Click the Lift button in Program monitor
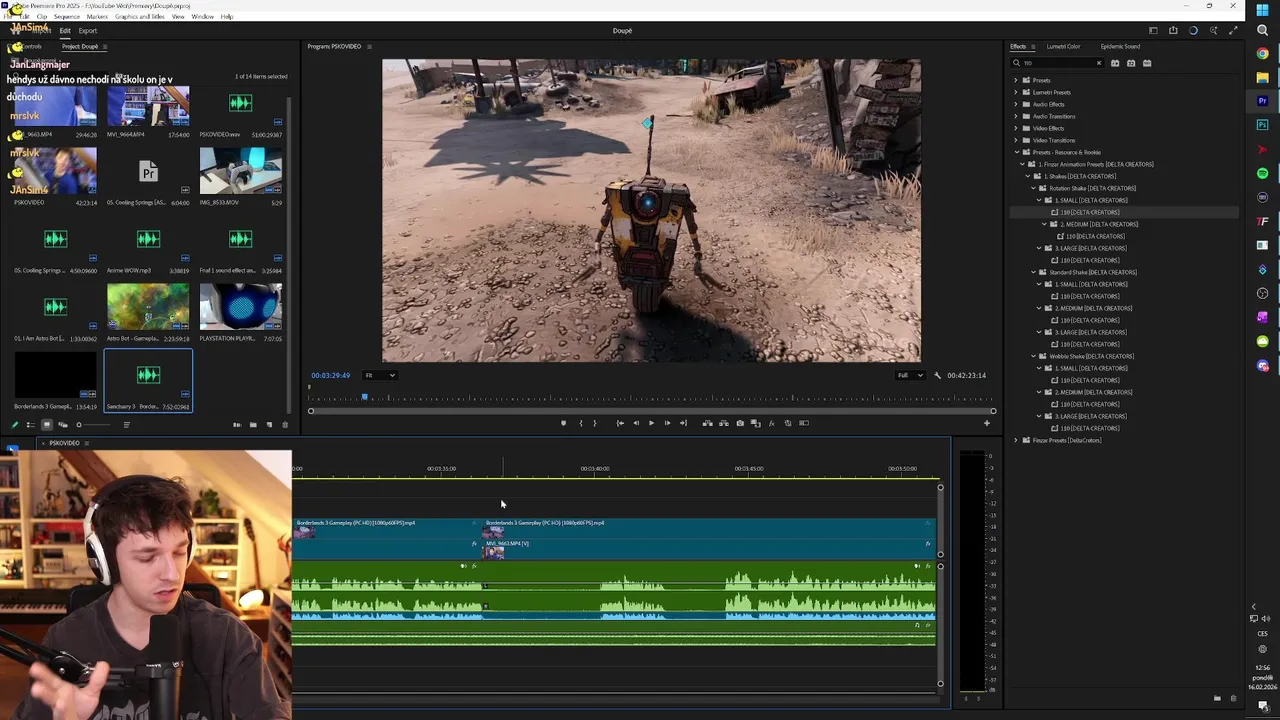This screenshot has height=720, width=1280. tap(707, 423)
